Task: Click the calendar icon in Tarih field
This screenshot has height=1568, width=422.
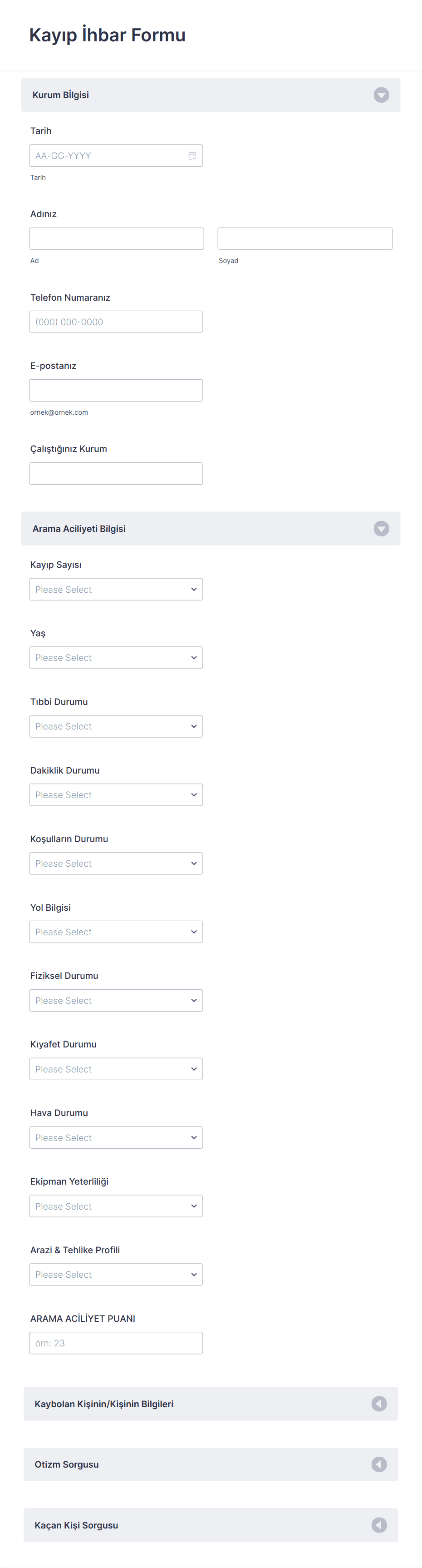Action: coord(192,156)
